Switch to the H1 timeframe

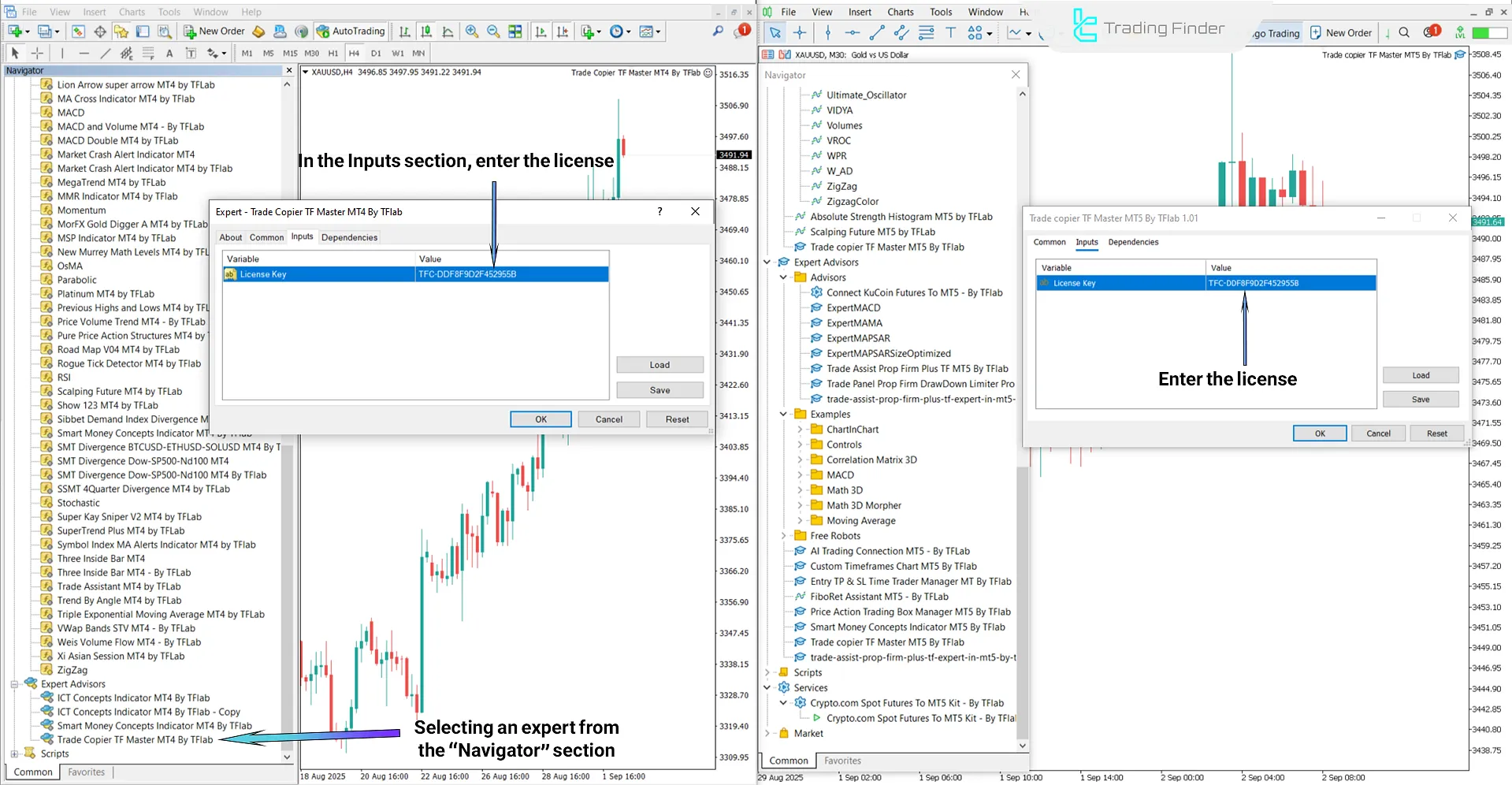pos(333,53)
